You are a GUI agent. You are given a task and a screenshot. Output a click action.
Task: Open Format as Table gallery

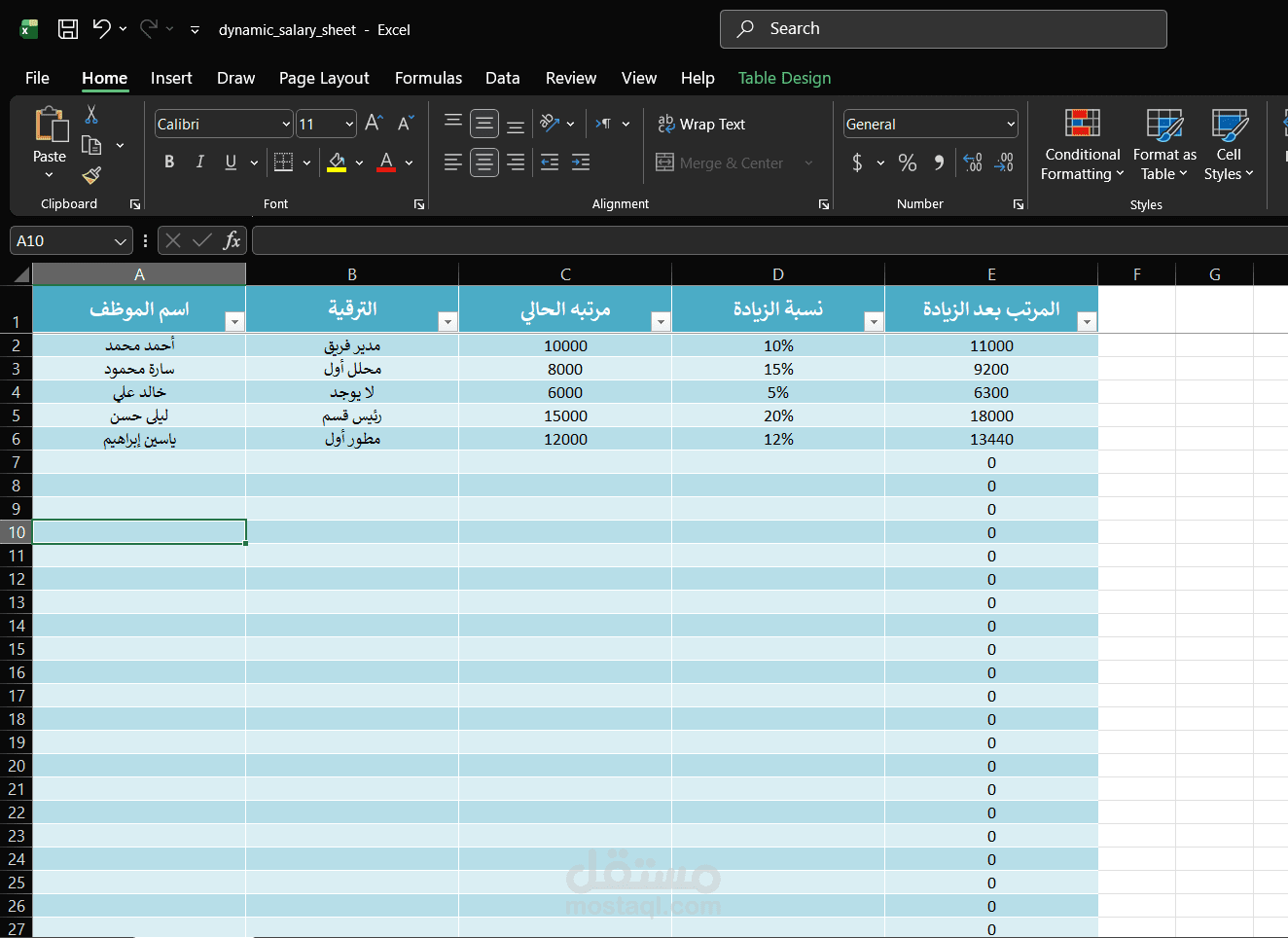(x=1164, y=145)
